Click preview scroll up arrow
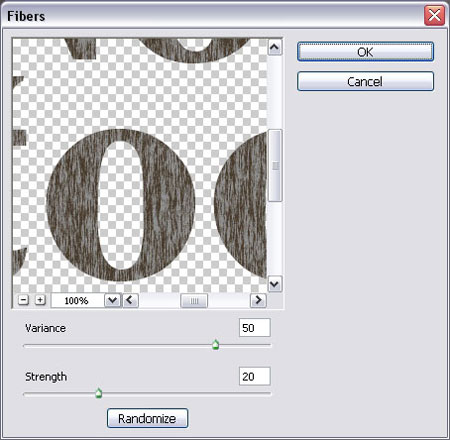 [274, 47]
